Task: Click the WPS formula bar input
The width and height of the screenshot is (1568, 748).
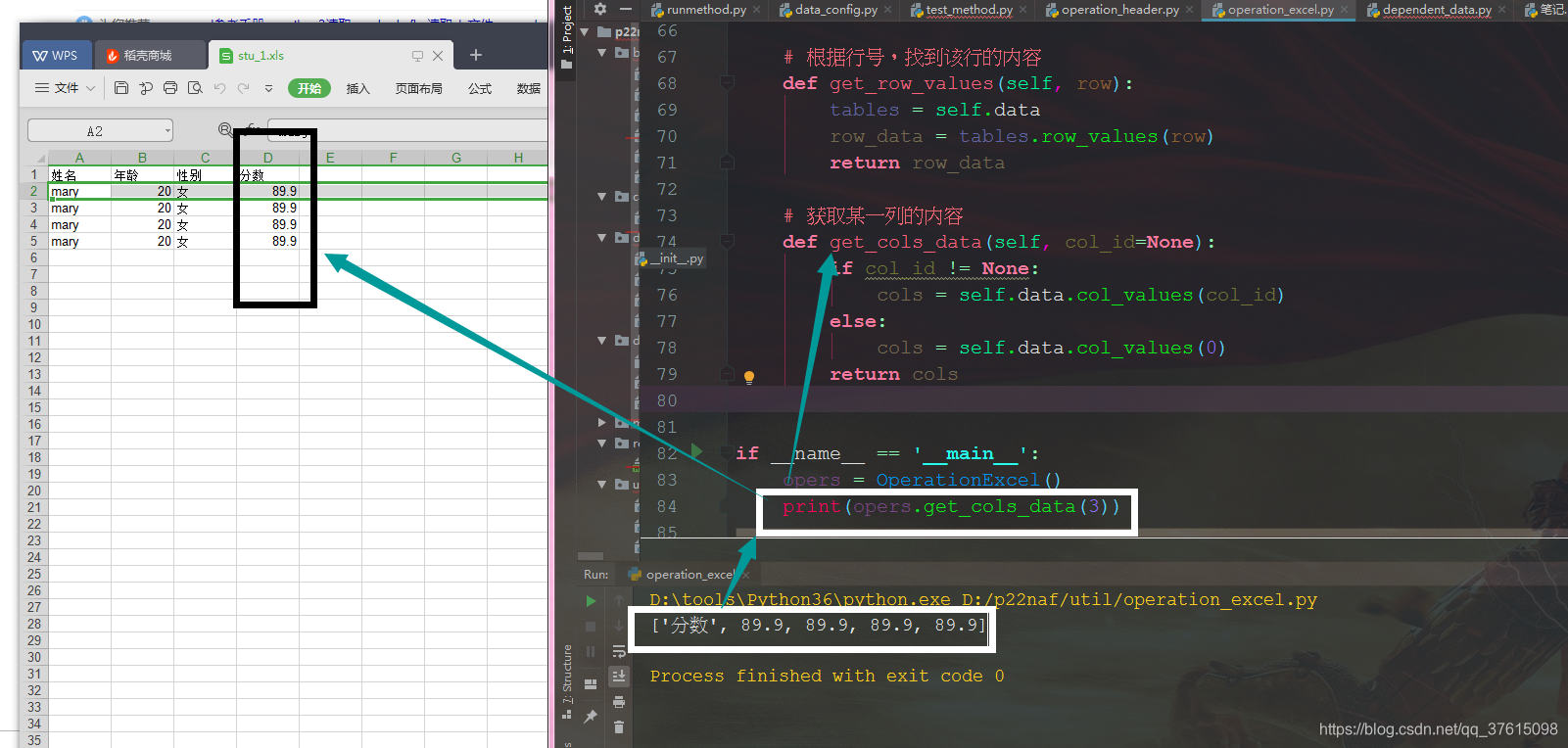Action: tap(407, 130)
